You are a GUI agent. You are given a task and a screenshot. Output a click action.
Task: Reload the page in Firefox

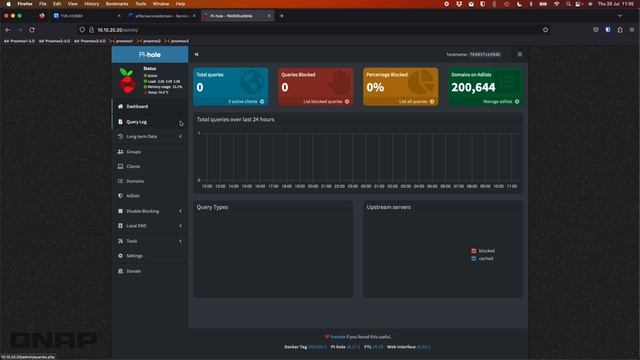coord(32,30)
